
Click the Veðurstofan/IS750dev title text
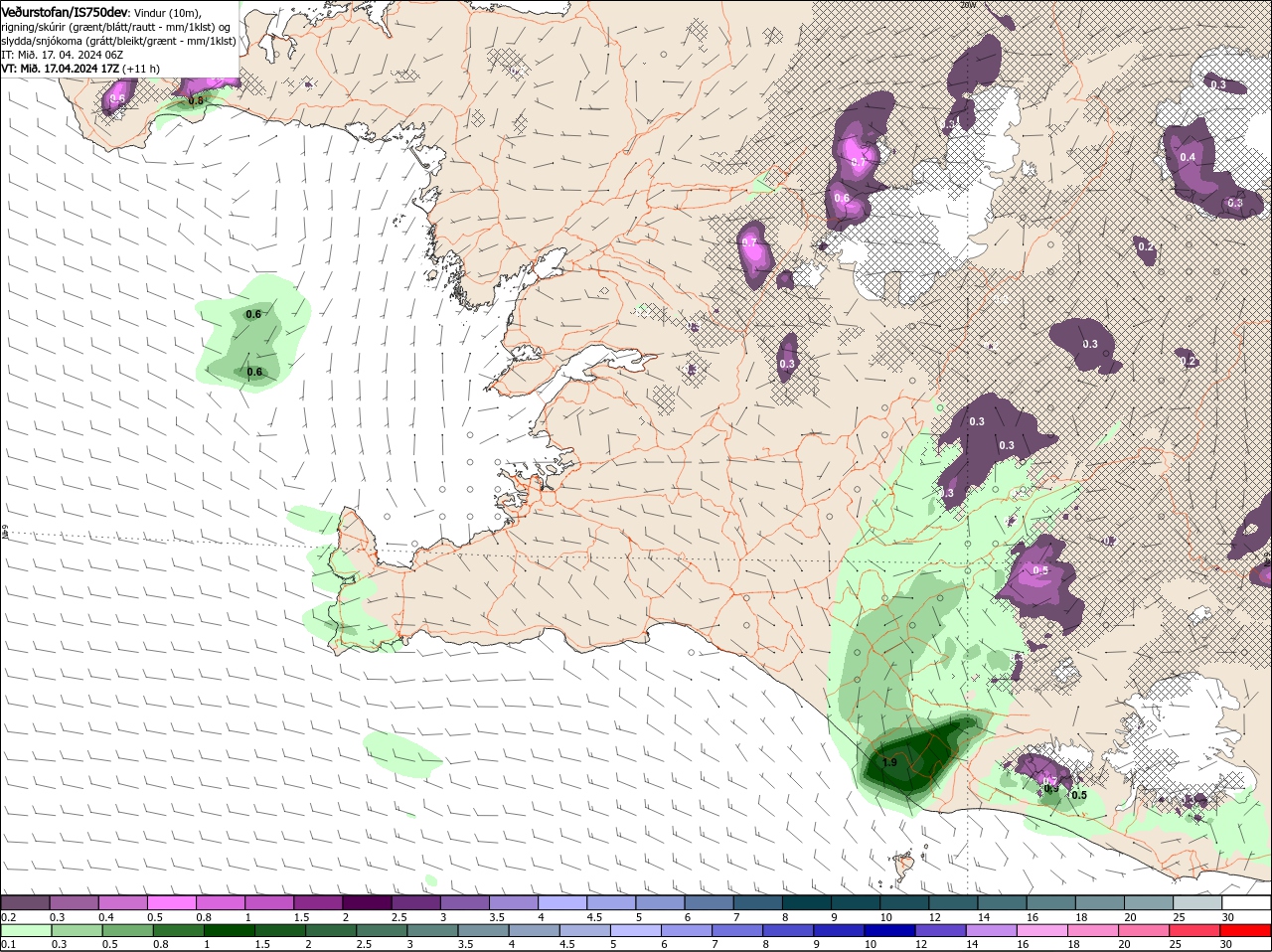(64, 11)
